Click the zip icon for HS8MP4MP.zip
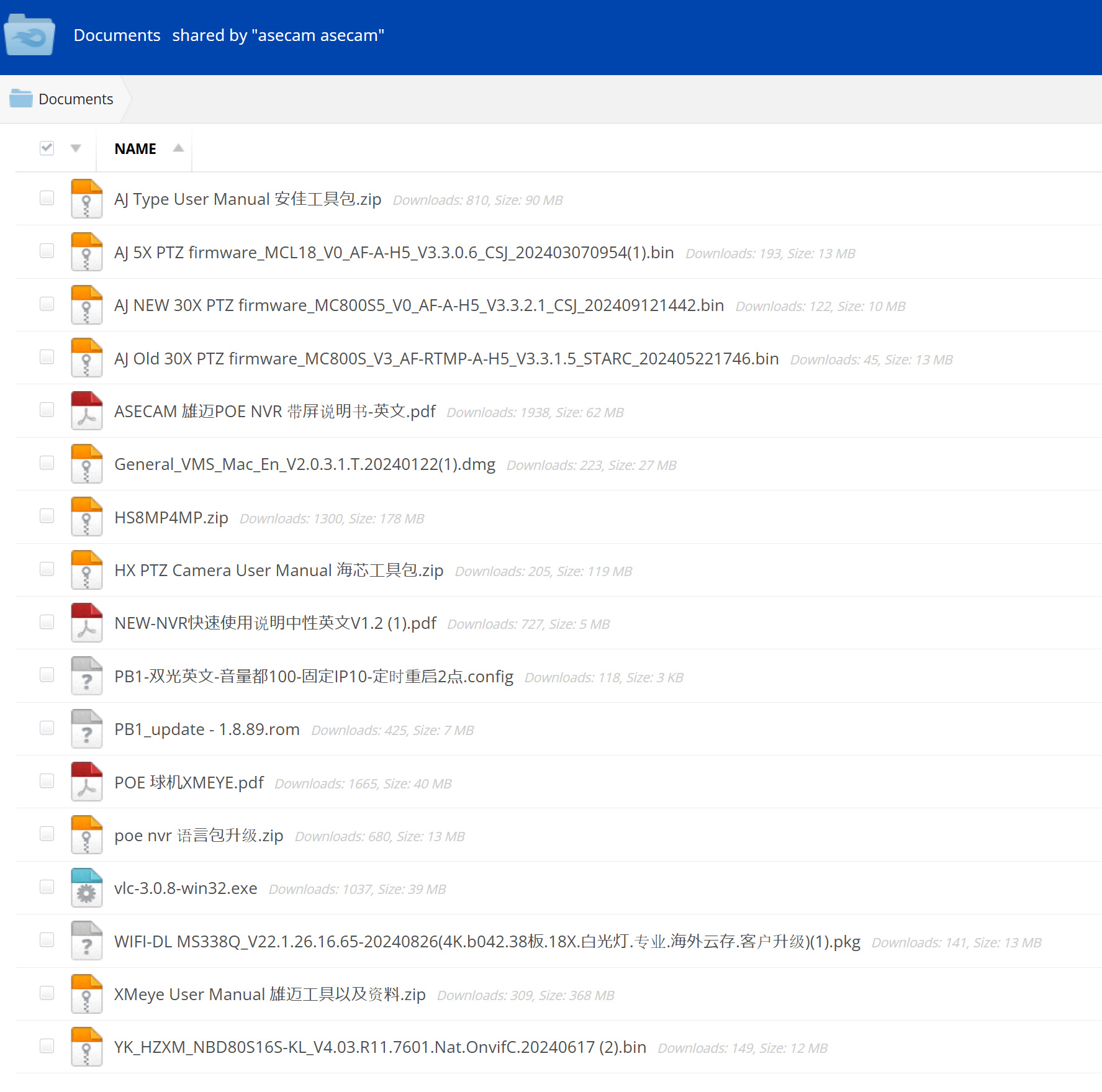The height and width of the screenshot is (1092, 1102). tap(86, 517)
